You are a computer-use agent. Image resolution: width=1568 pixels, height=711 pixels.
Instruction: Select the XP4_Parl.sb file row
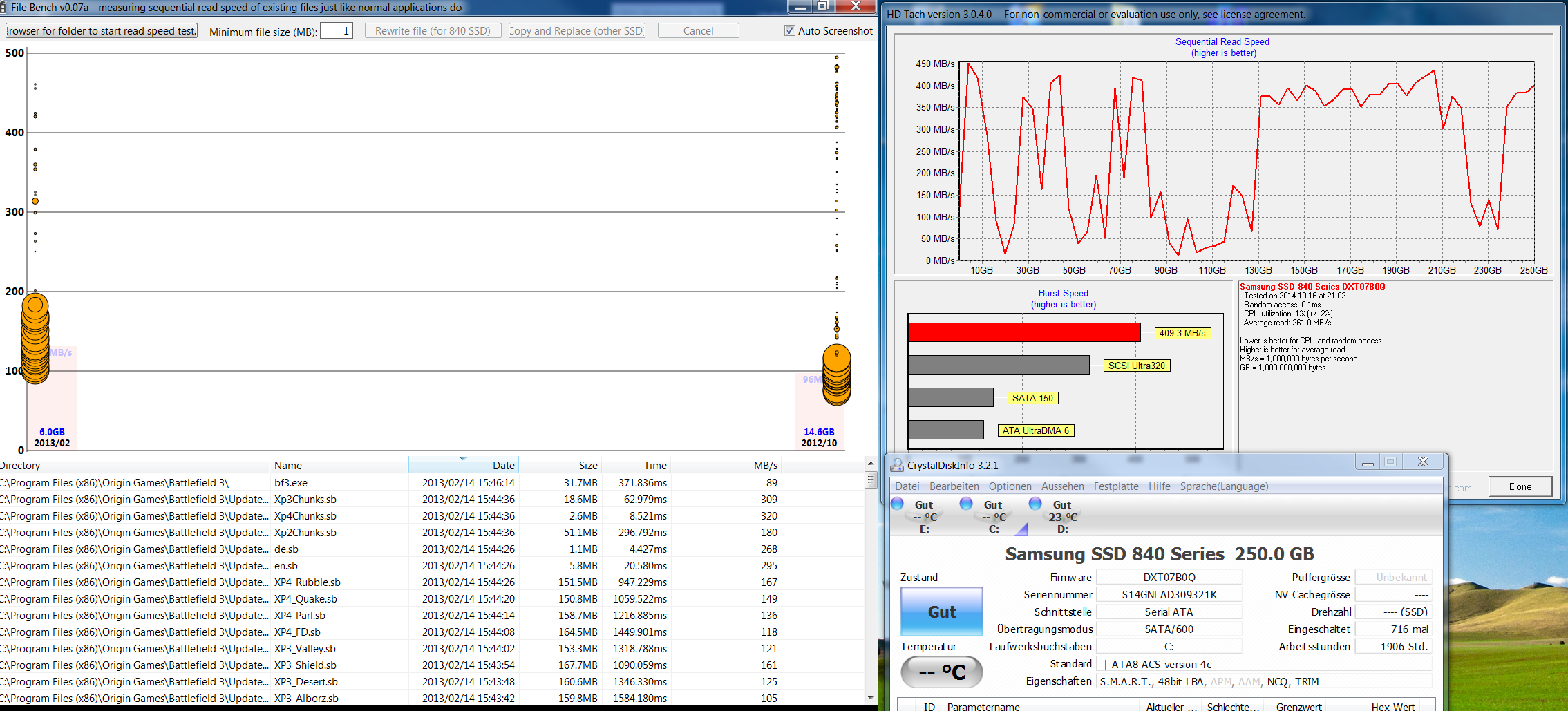[x=432, y=615]
